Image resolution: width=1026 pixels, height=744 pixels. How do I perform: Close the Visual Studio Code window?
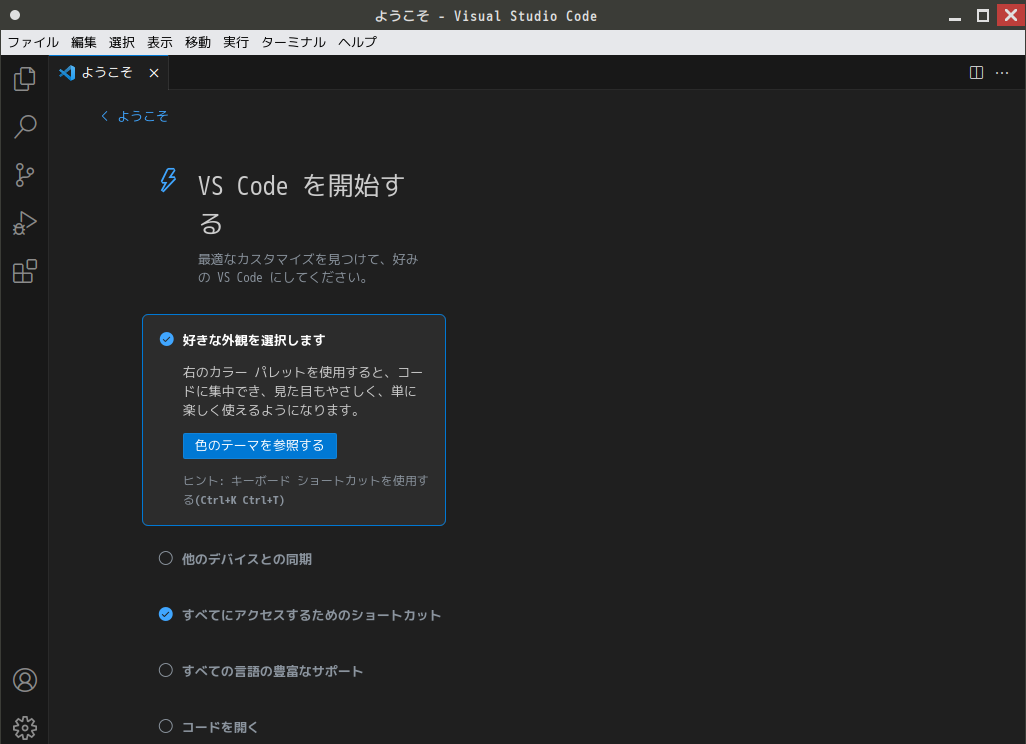(x=1011, y=15)
